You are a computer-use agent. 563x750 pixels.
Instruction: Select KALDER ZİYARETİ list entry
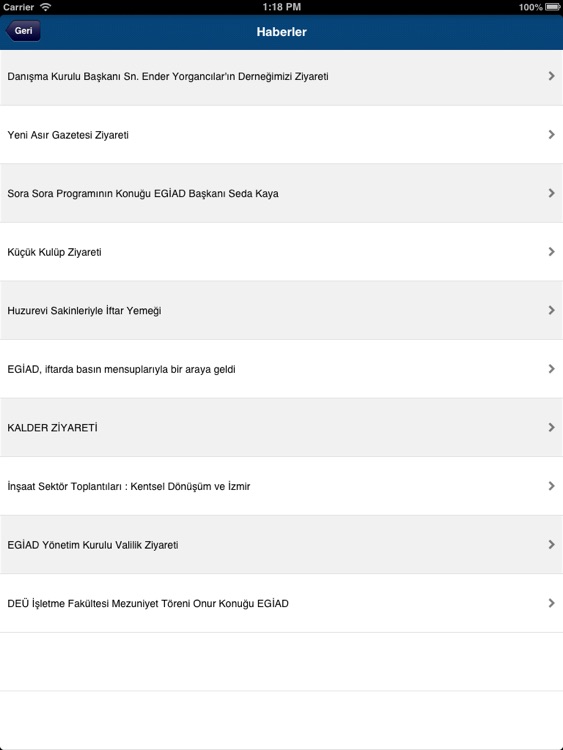(281, 428)
